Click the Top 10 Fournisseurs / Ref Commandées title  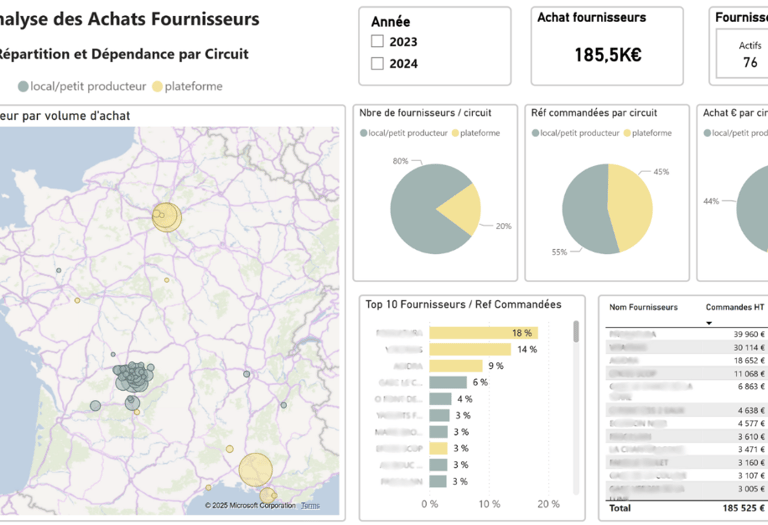click(x=463, y=305)
